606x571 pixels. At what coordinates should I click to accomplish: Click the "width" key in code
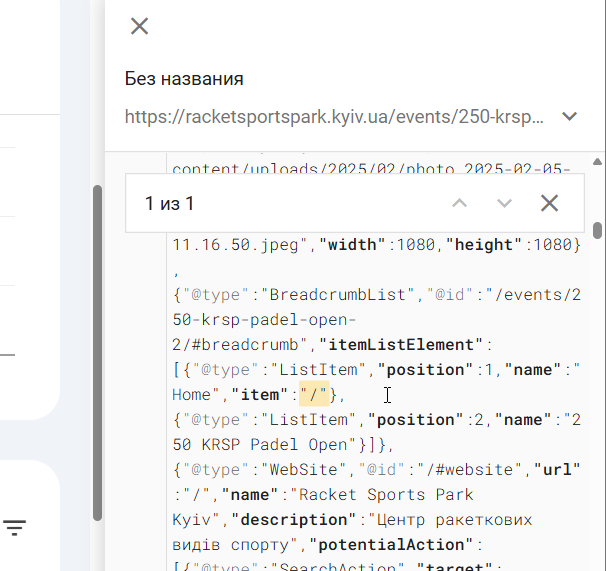(x=352, y=245)
